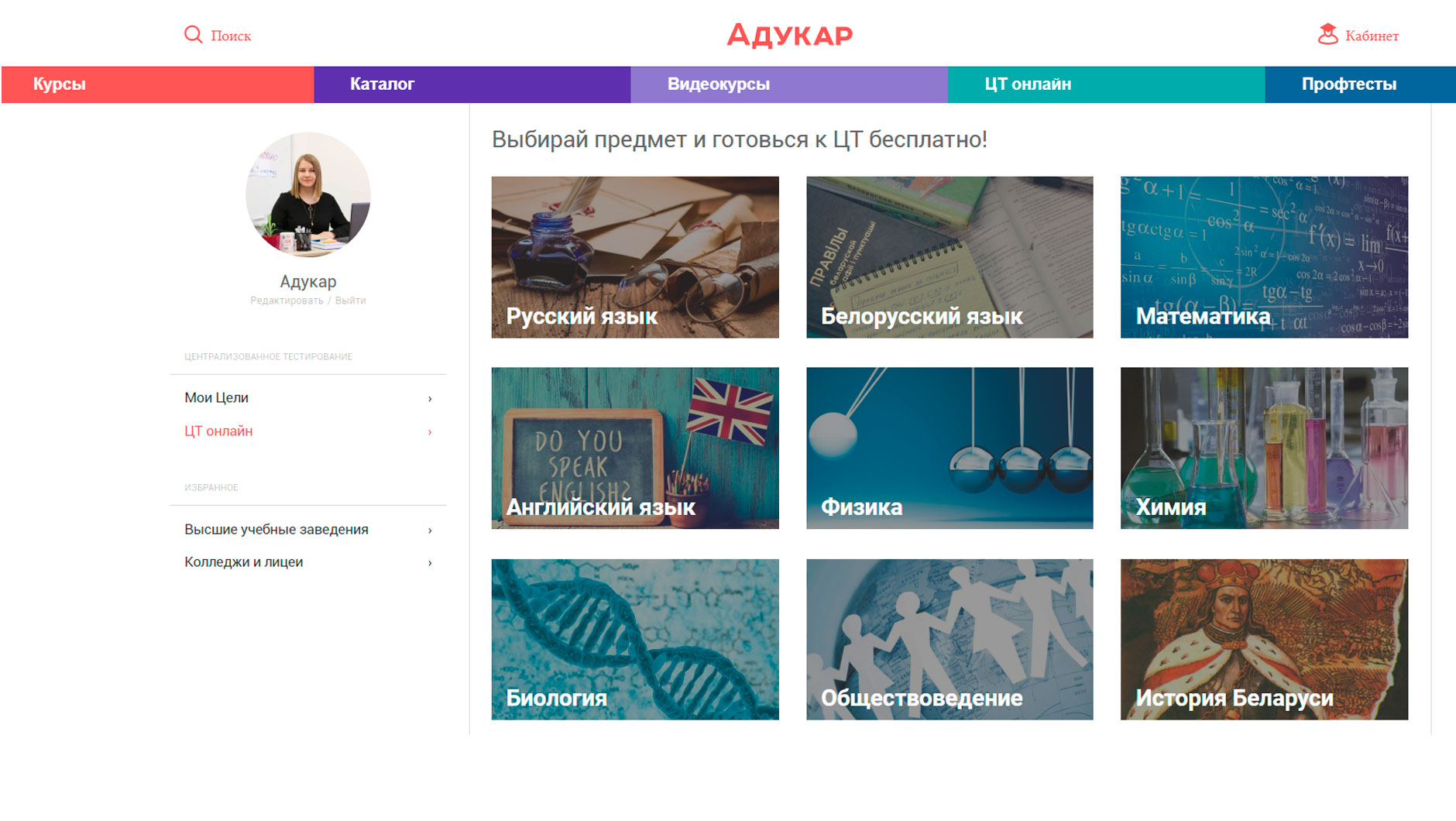
Task: Click the round profile avatar photo
Action: [308, 194]
